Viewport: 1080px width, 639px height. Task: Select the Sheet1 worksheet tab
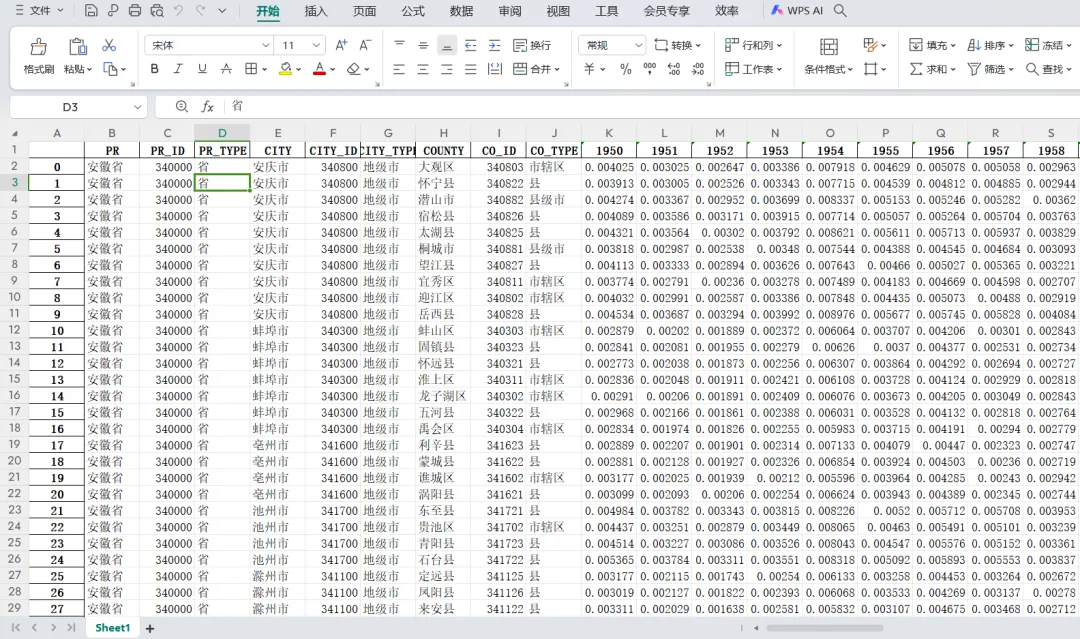pos(113,628)
